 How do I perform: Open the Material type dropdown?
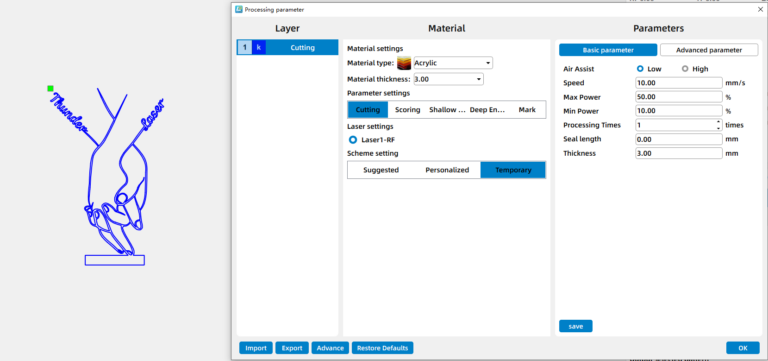(x=453, y=63)
